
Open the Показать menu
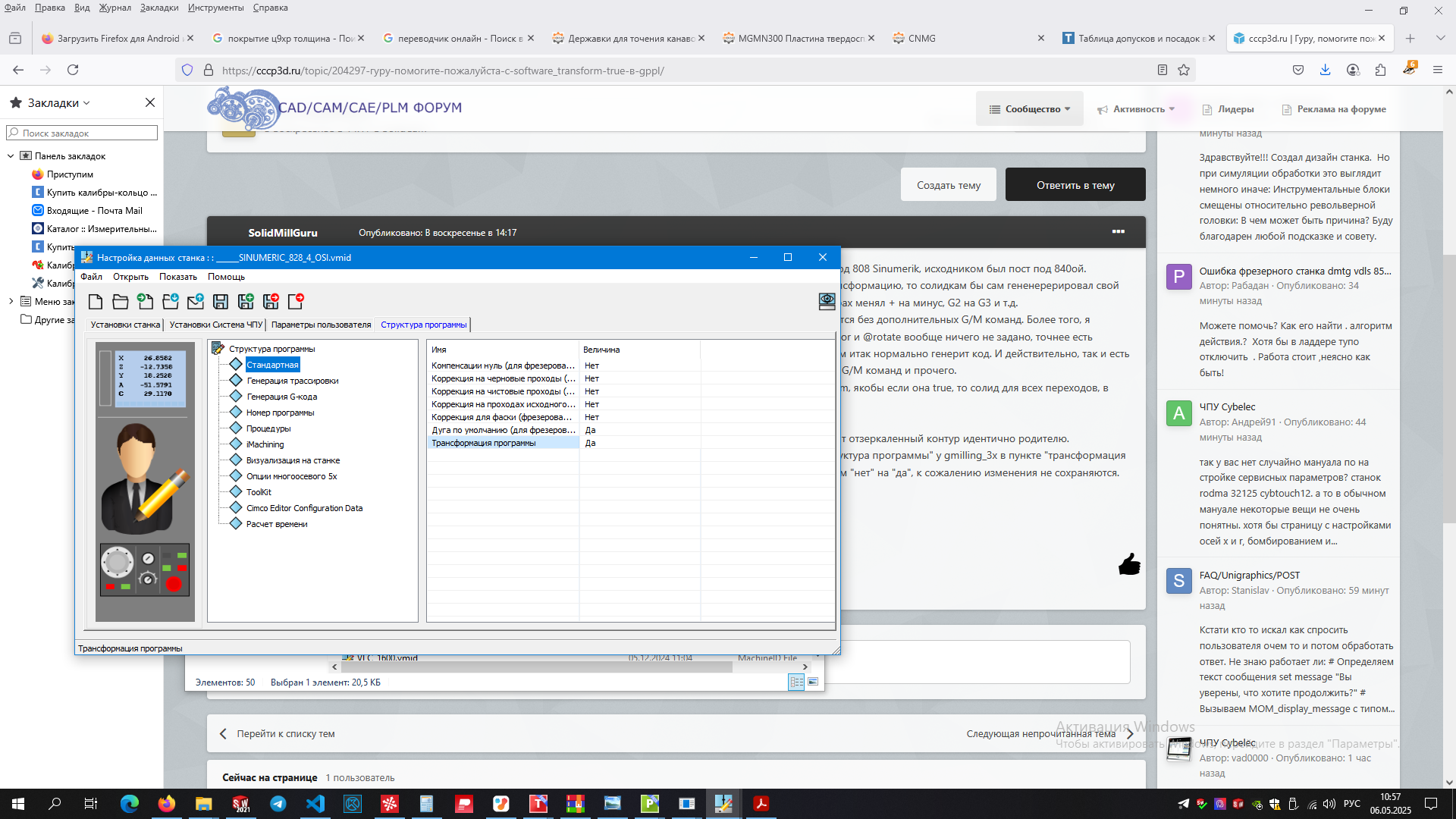[x=178, y=277]
